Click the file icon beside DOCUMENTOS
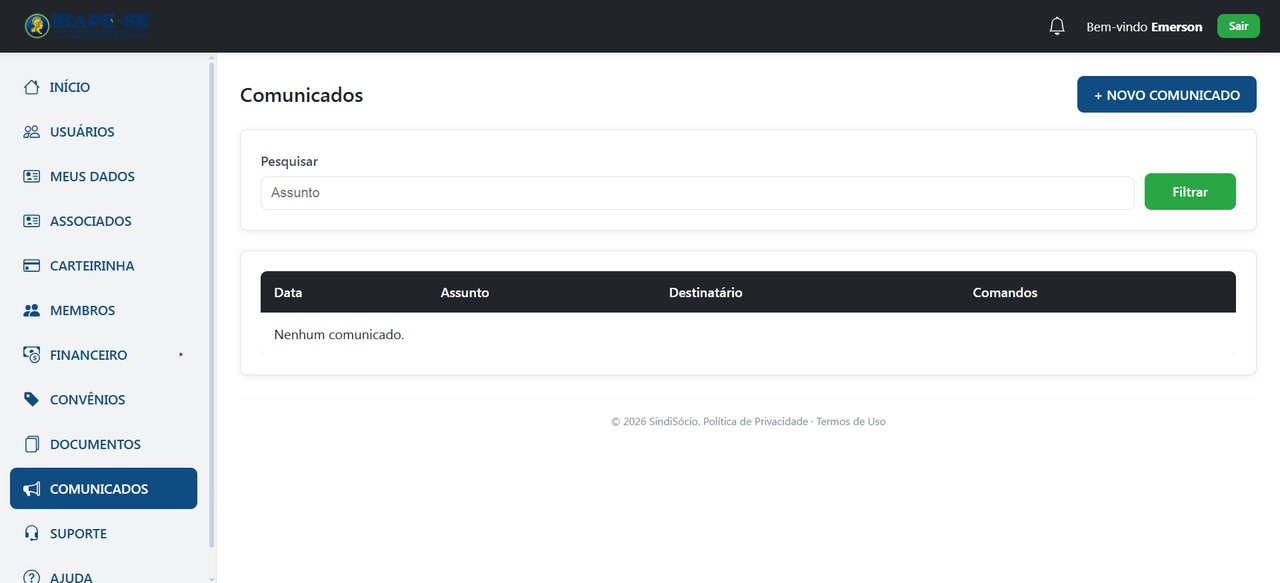Screen dimensions: 1280x583 (32, 444)
